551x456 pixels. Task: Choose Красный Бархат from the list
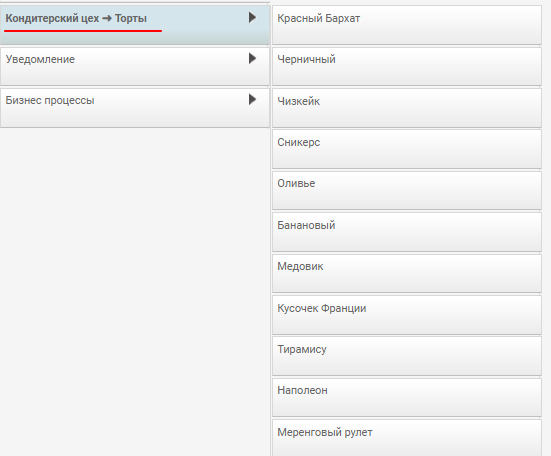coord(407,25)
